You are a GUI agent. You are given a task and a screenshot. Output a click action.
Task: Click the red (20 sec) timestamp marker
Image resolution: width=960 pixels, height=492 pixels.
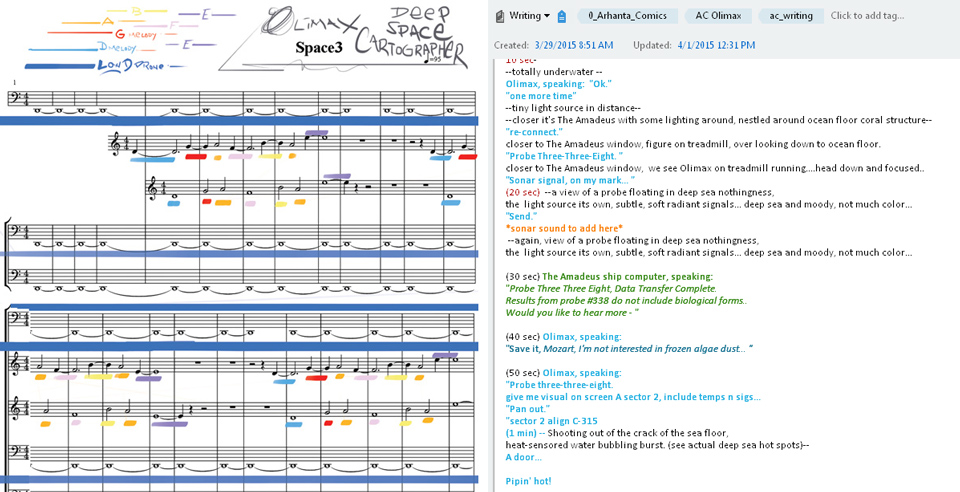click(523, 192)
